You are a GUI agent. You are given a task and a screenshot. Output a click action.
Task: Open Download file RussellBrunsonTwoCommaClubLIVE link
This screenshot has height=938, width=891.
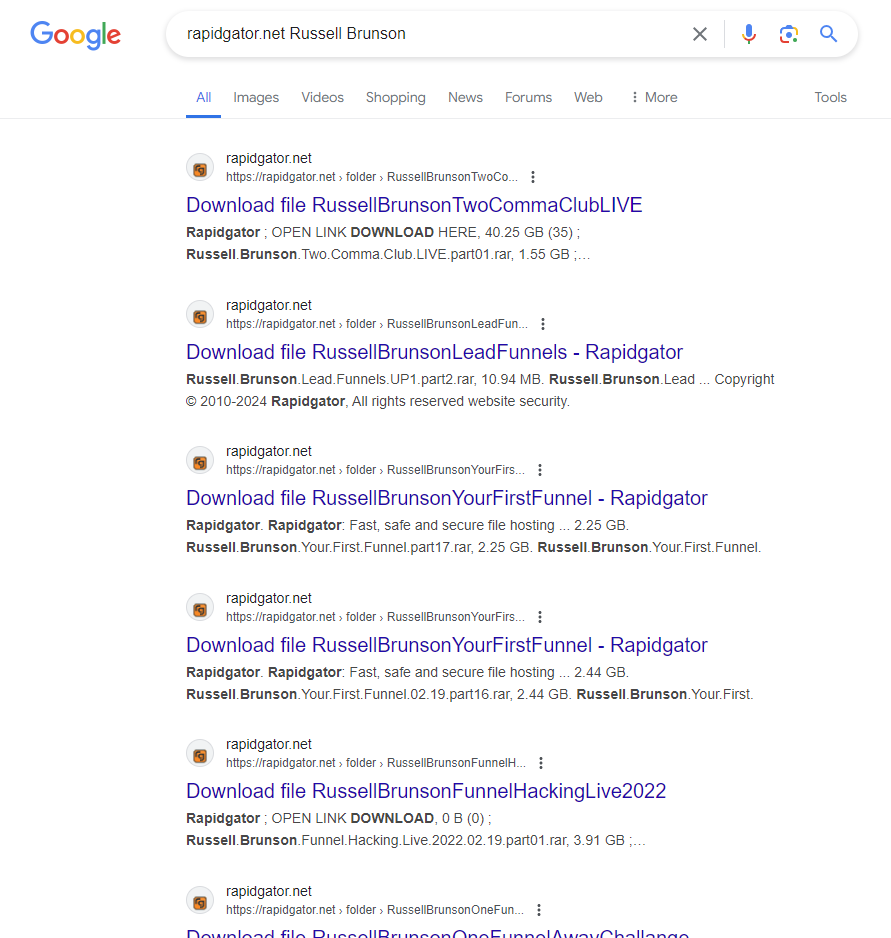click(x=414, y=205)
